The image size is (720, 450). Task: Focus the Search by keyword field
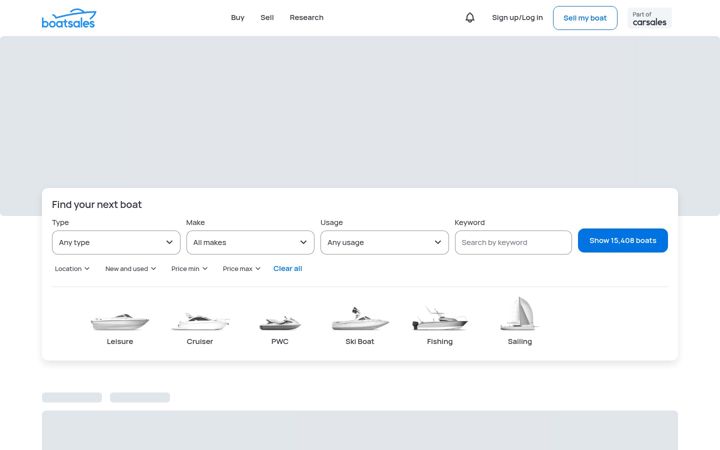(x=513, y=242)
